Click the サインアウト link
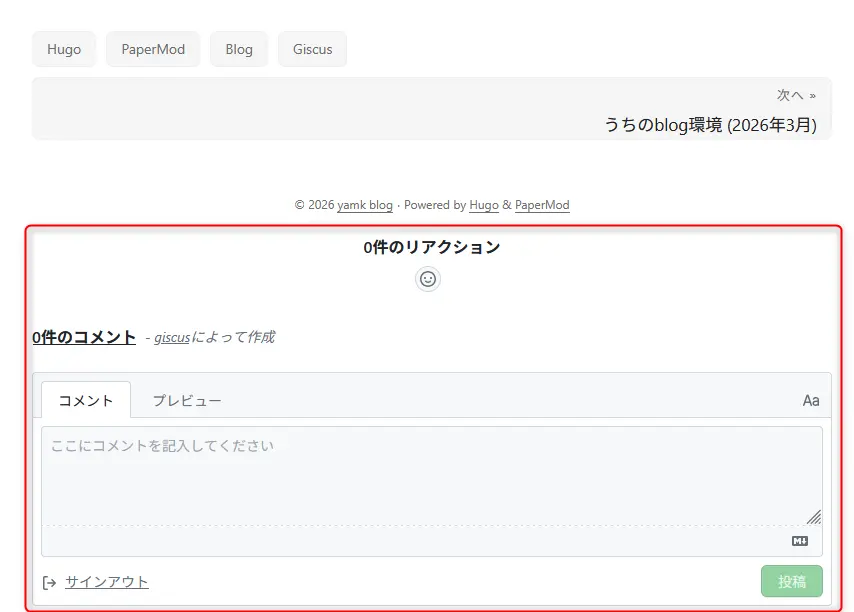 coord(107,582)
